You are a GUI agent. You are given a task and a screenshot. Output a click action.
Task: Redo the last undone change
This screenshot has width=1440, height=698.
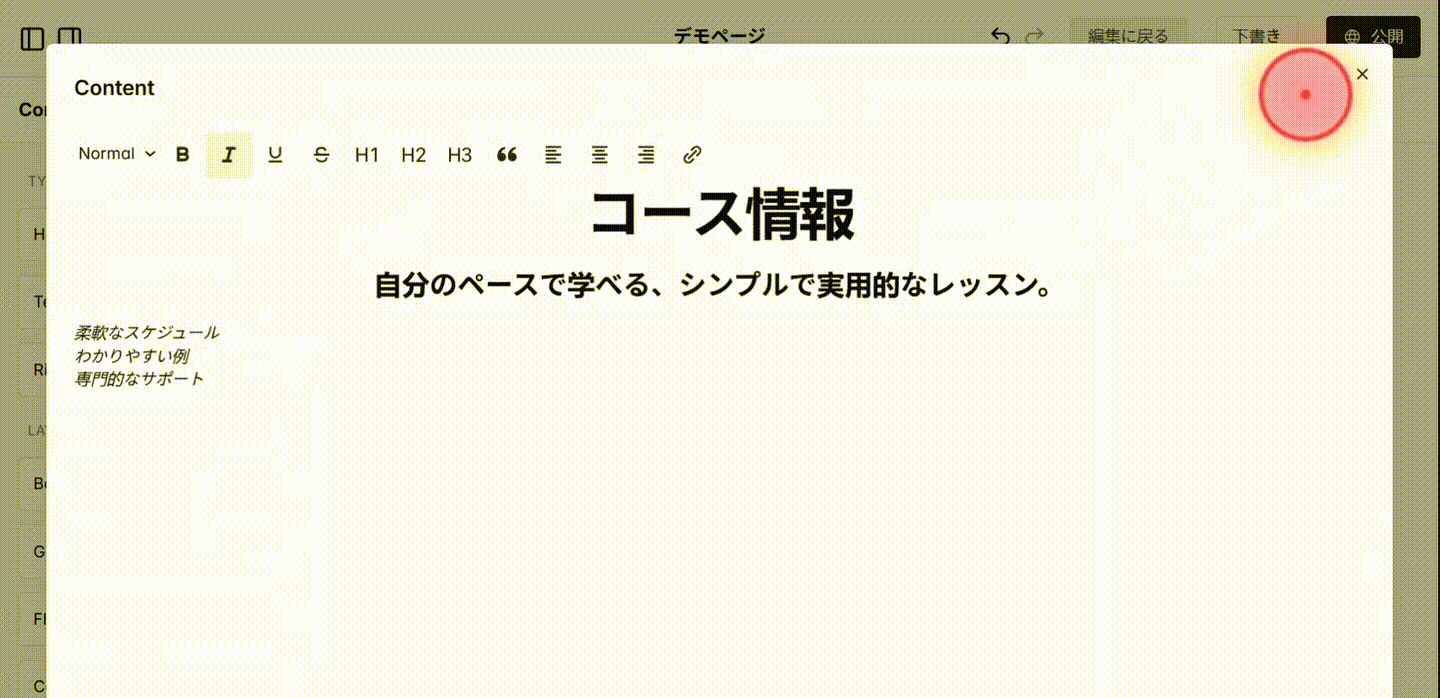(x=1034, y=36)
